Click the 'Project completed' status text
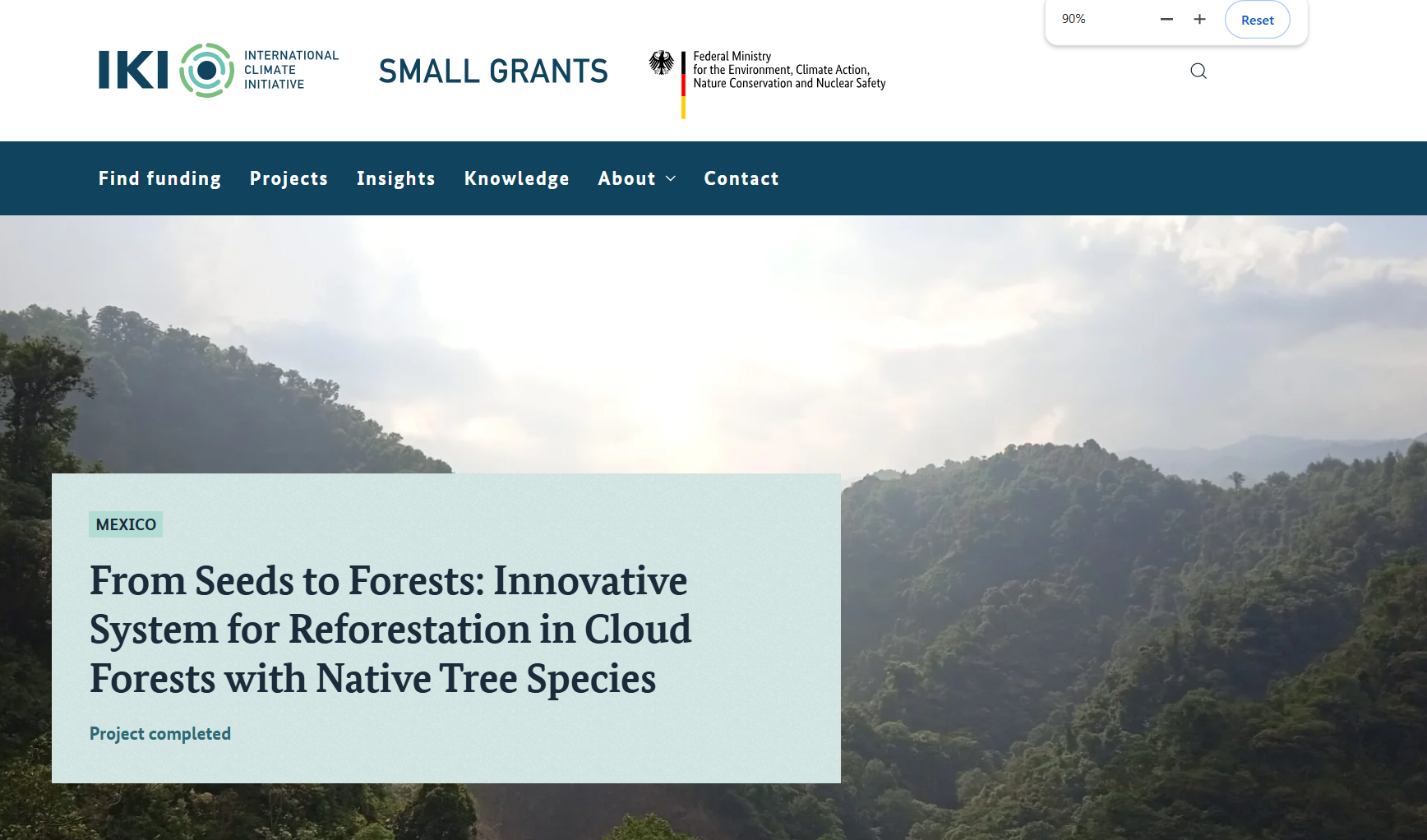 160,733
